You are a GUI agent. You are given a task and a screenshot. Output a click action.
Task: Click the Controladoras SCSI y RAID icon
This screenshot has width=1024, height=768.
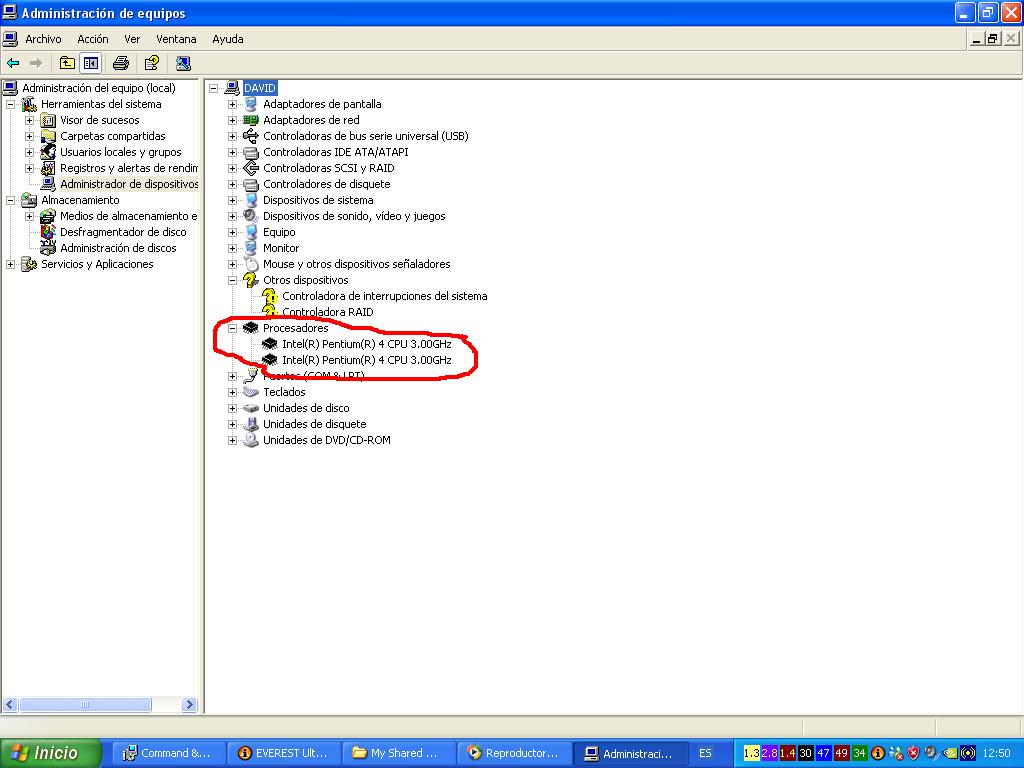[251, 168]
